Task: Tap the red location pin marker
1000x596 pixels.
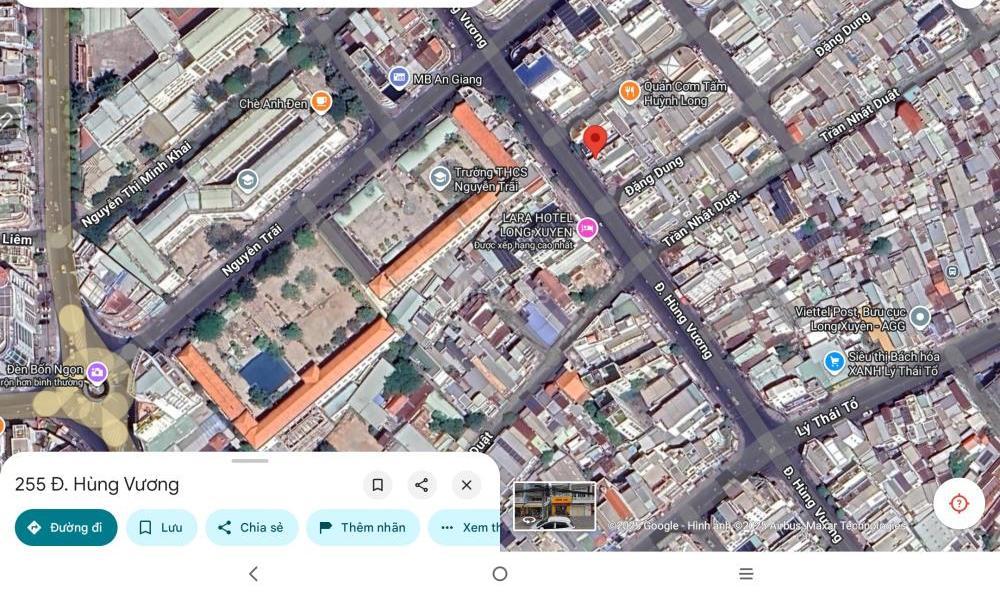Action: click(595, 140)
